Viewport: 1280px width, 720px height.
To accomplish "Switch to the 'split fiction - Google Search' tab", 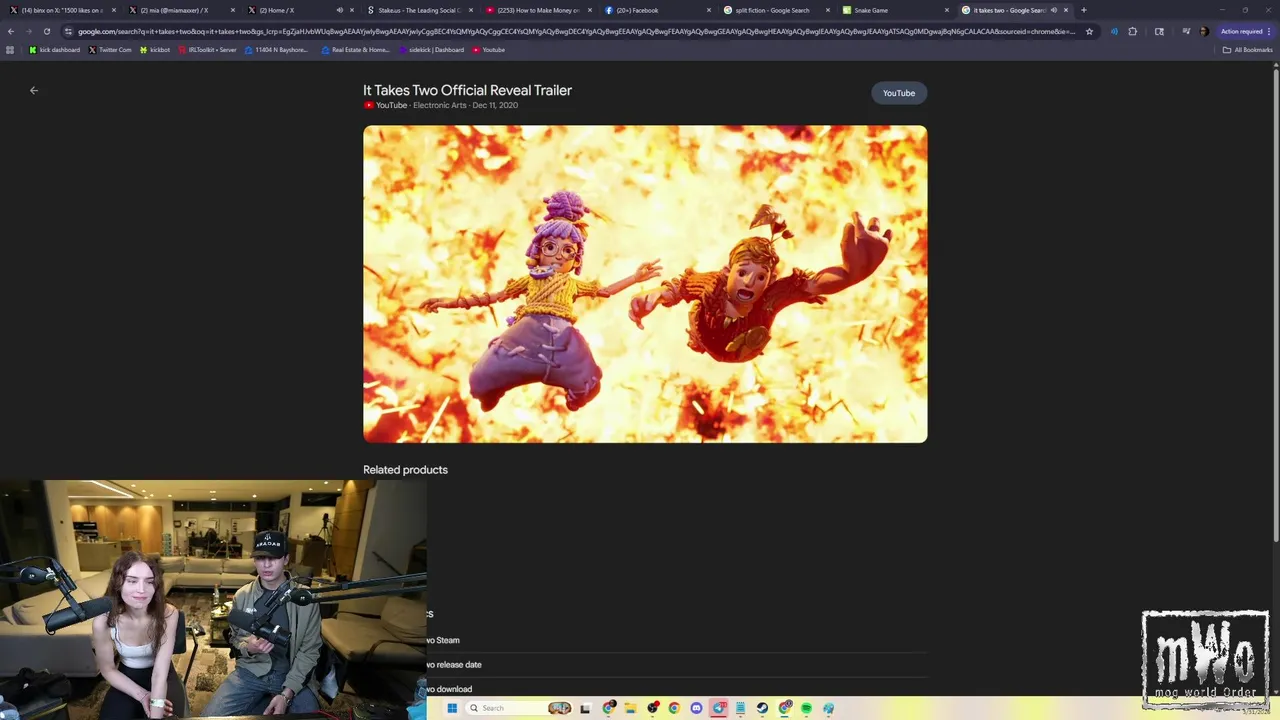I will (776, 10).
